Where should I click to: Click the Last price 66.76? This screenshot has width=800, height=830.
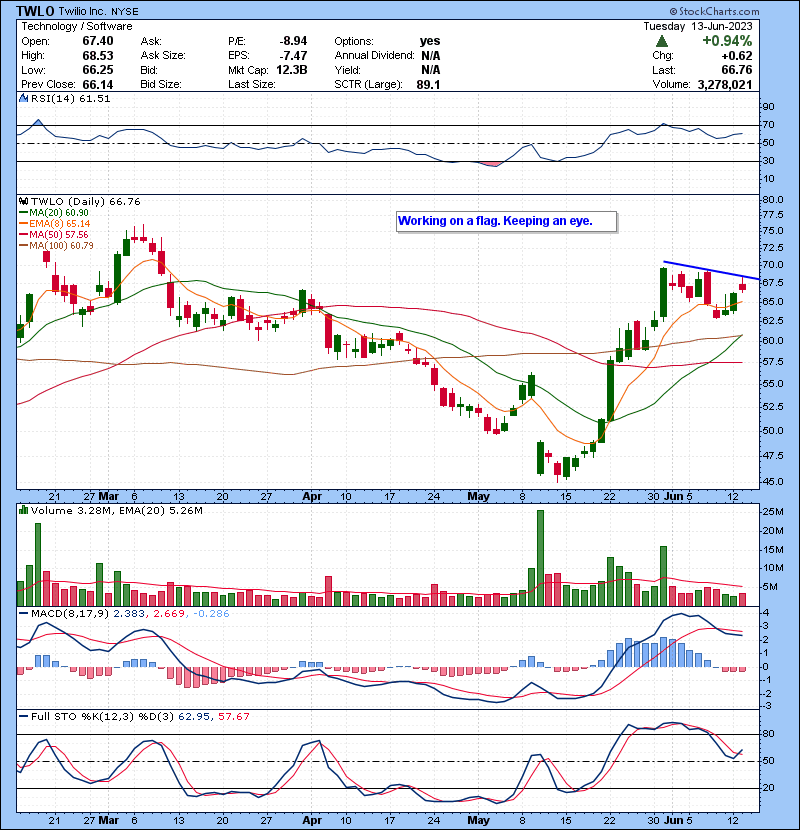pyautogui.click(x=737, y=70)
